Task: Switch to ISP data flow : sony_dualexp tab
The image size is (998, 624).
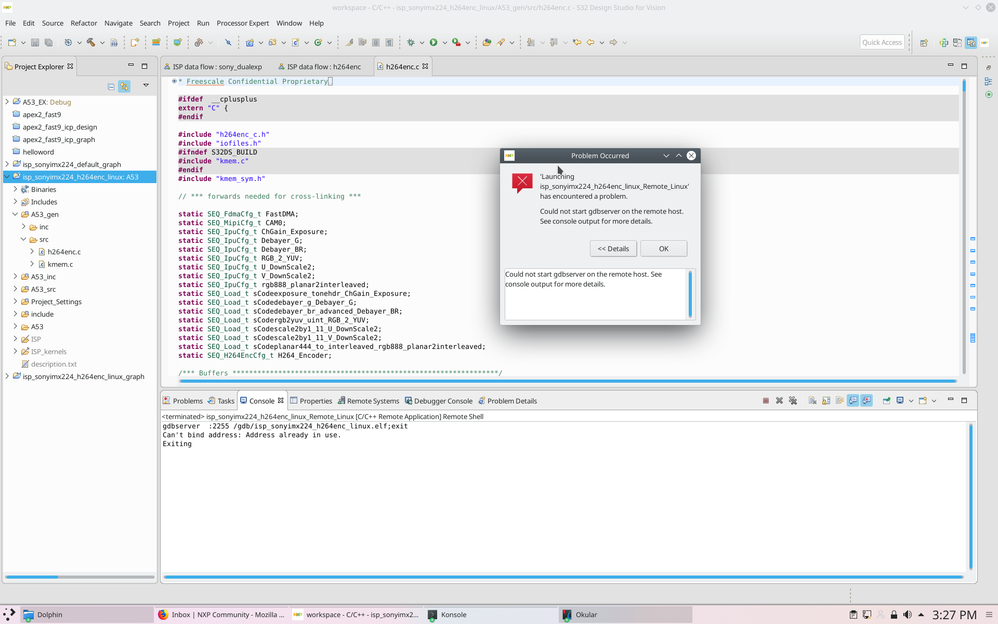Action: (213, 66)
